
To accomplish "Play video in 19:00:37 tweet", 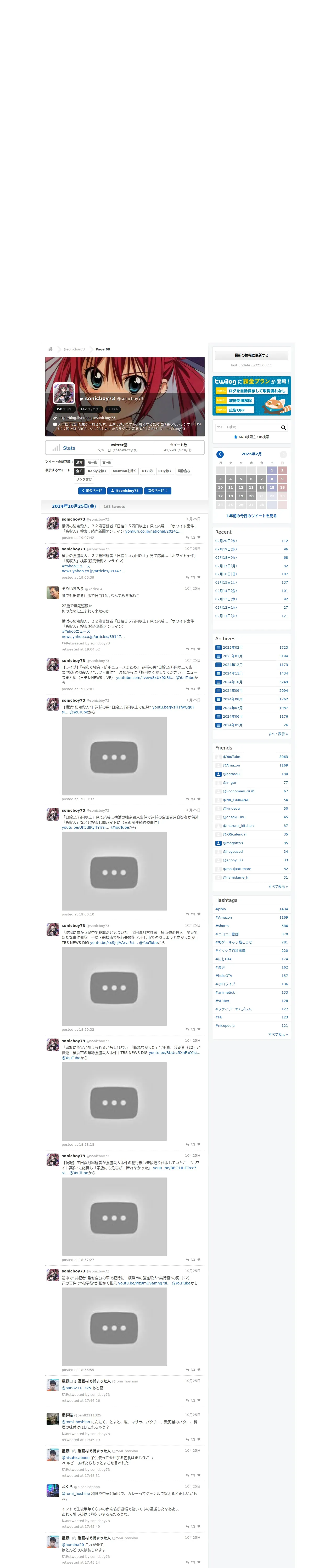I will pos(114,757).
